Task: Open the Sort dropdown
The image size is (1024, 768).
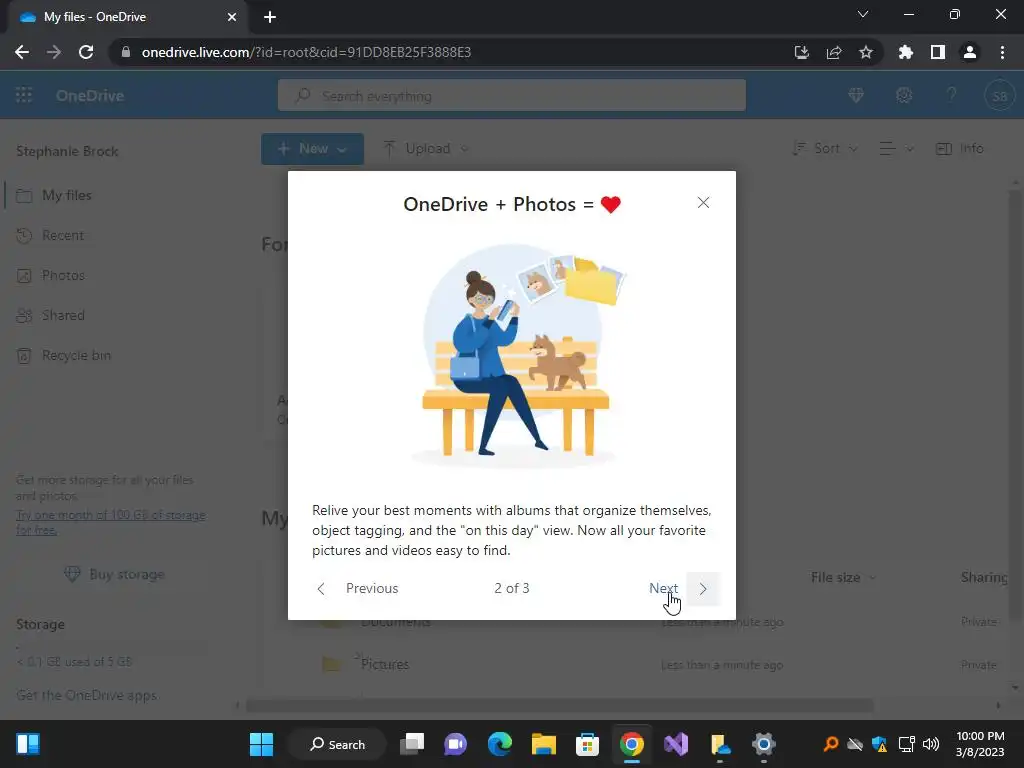Action: pos(825,148)
